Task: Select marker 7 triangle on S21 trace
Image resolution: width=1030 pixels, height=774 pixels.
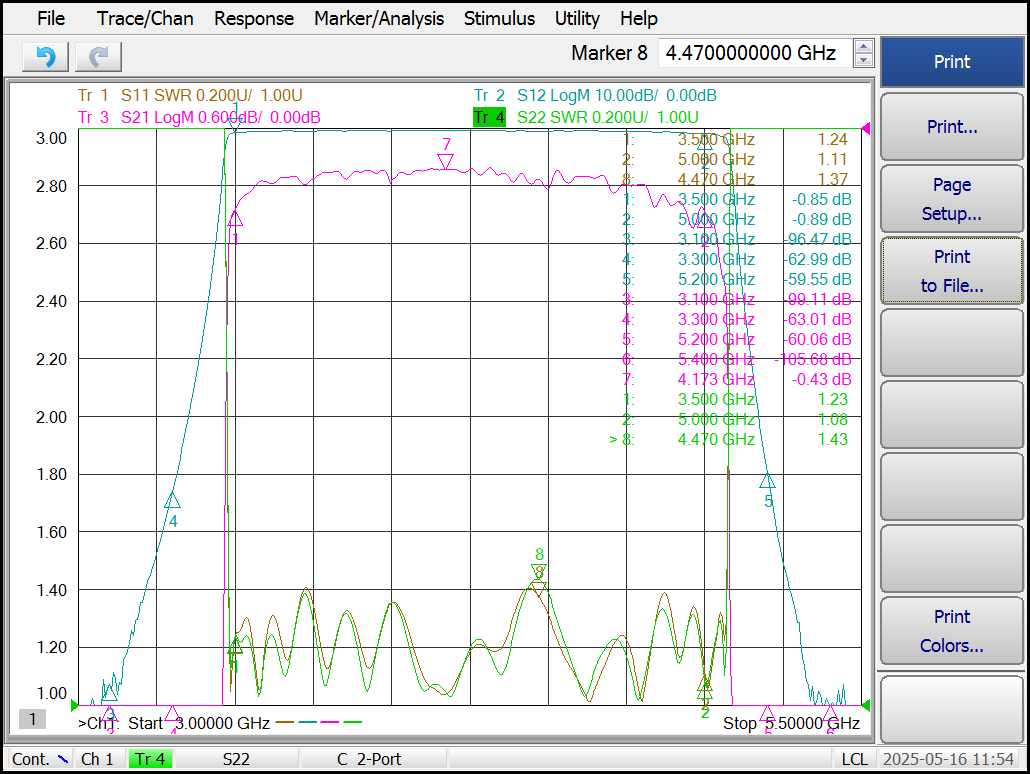Action: 446,162
